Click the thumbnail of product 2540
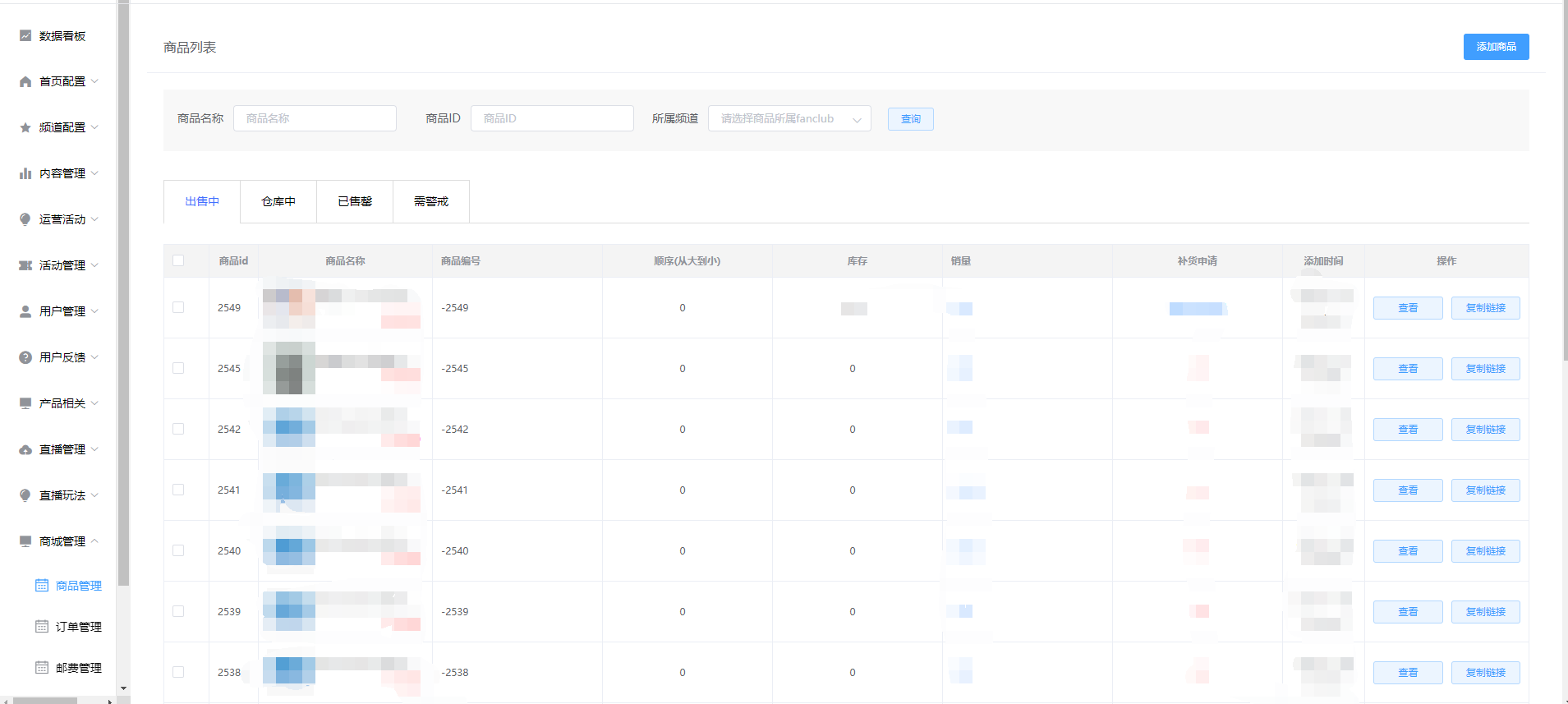 (x=289, y=550)
